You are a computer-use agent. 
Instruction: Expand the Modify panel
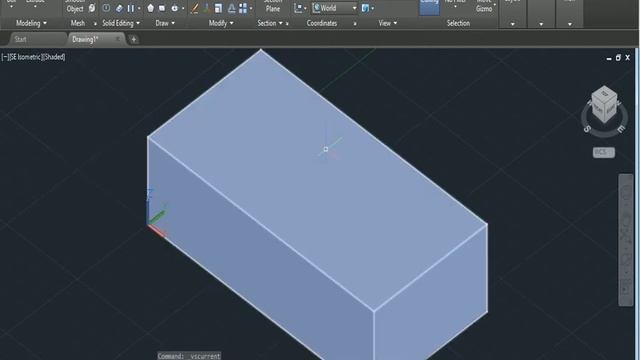pyautogui.click(x=221, y=23)
